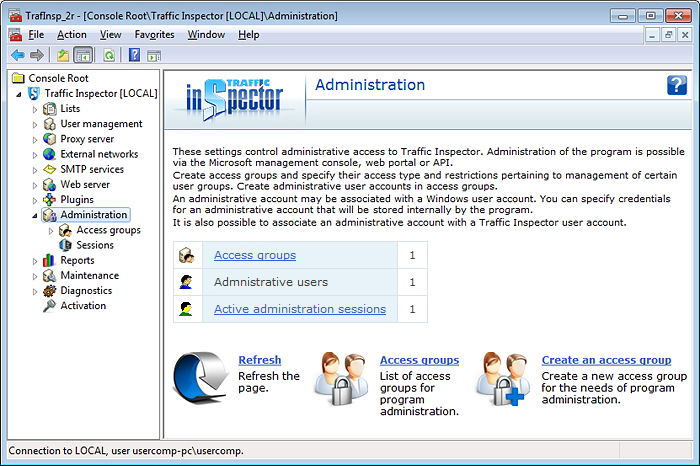700x466 pixels.
Task: Click the Console Root folder icon
Action: [x=18, y=78]
